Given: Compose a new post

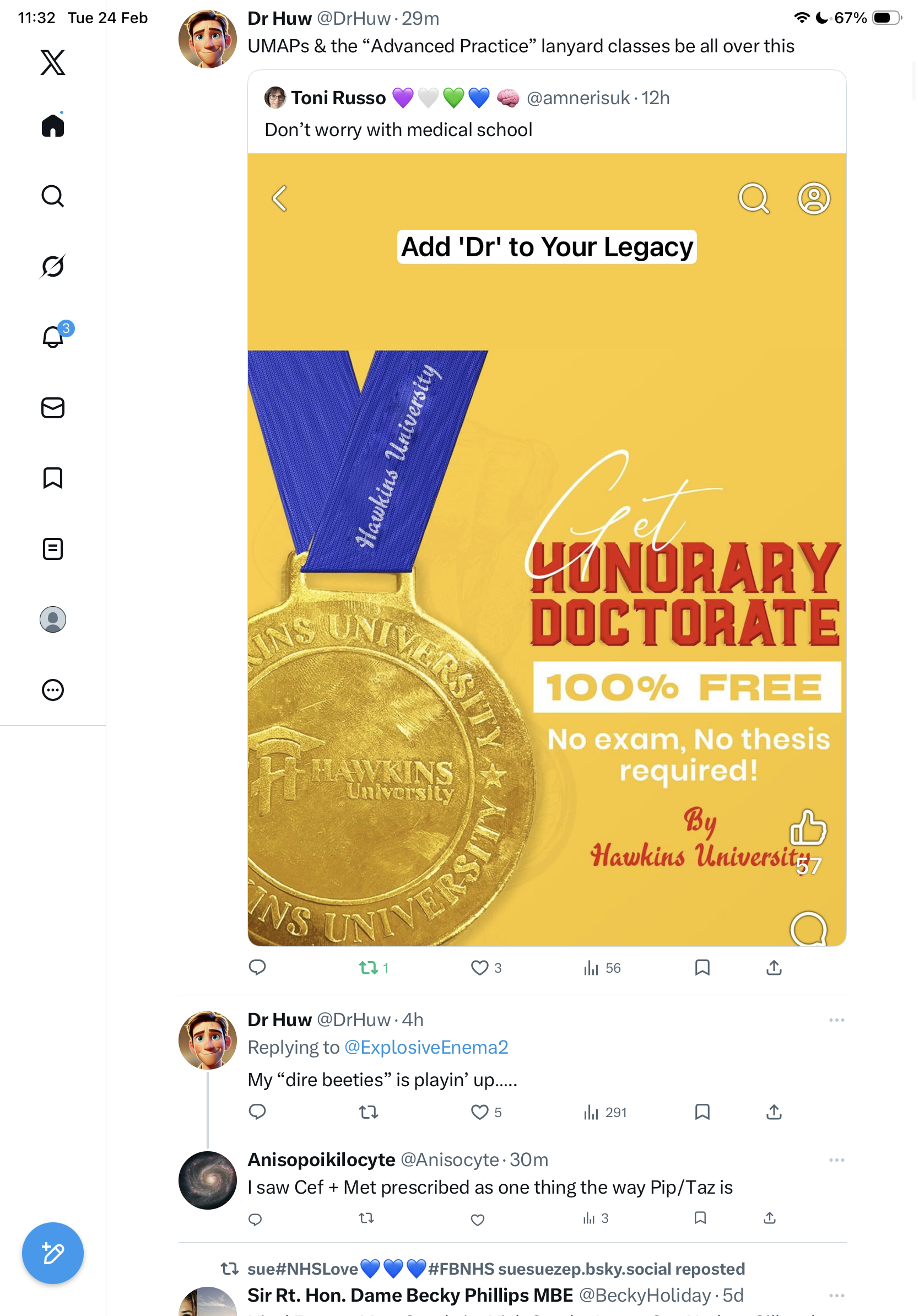Looking at the screenshot, I should click(53, 1253).
